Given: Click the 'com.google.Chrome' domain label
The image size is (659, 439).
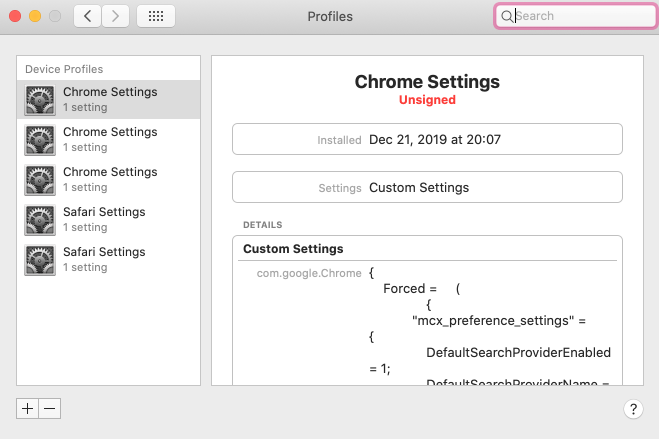Looking at the screenshot, I should coord(309,273).
